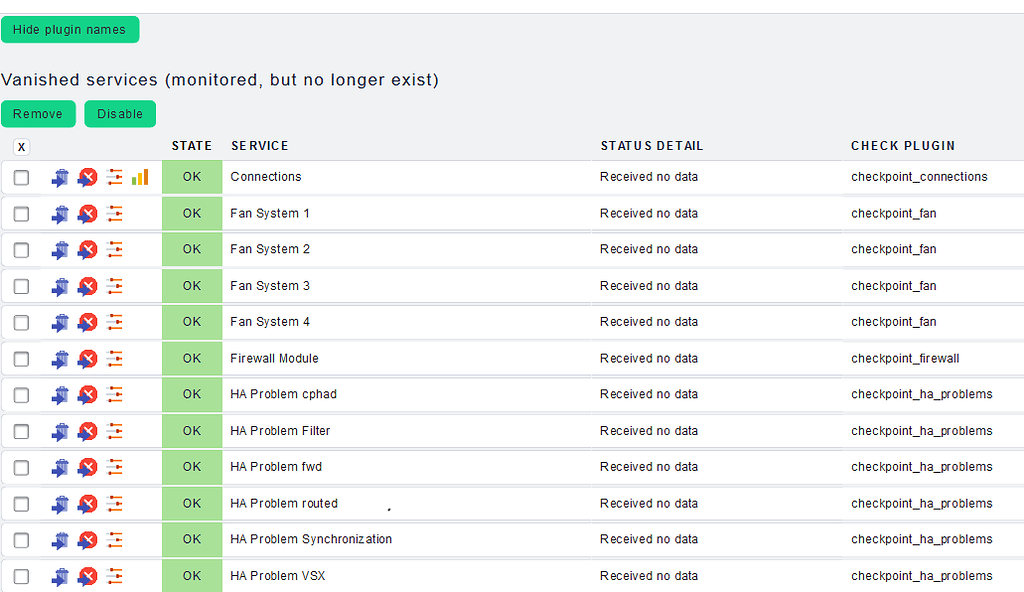Click the trash remove icon for HA Problem VSX
1024x592 pixels.
[60, 576]
